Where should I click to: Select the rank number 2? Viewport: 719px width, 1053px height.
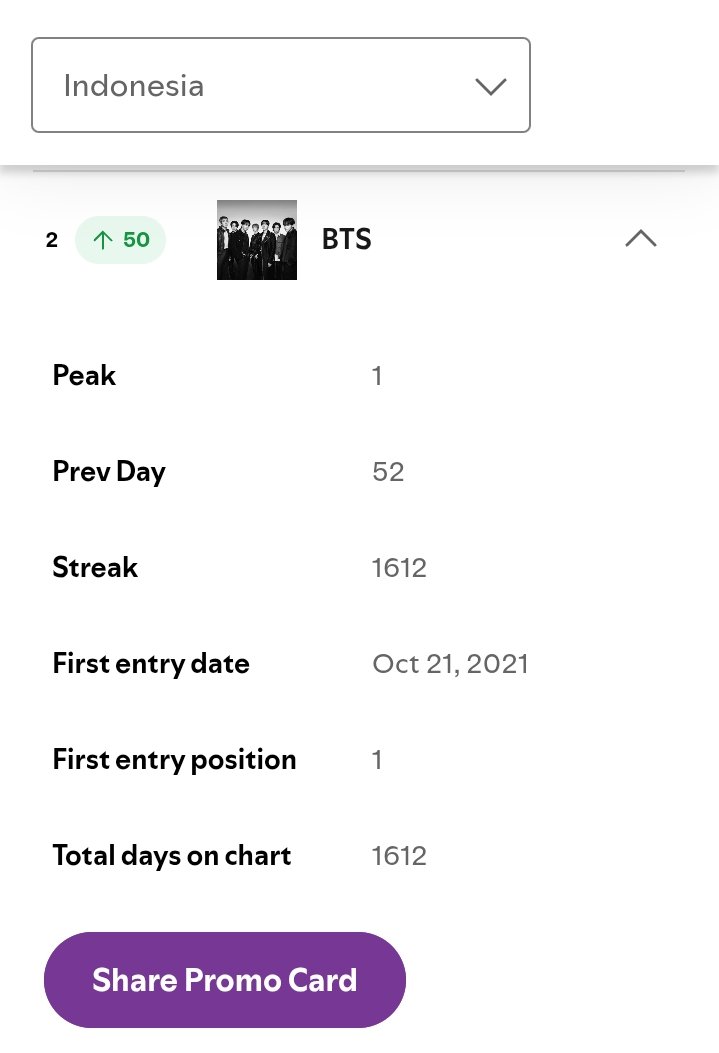52,240
